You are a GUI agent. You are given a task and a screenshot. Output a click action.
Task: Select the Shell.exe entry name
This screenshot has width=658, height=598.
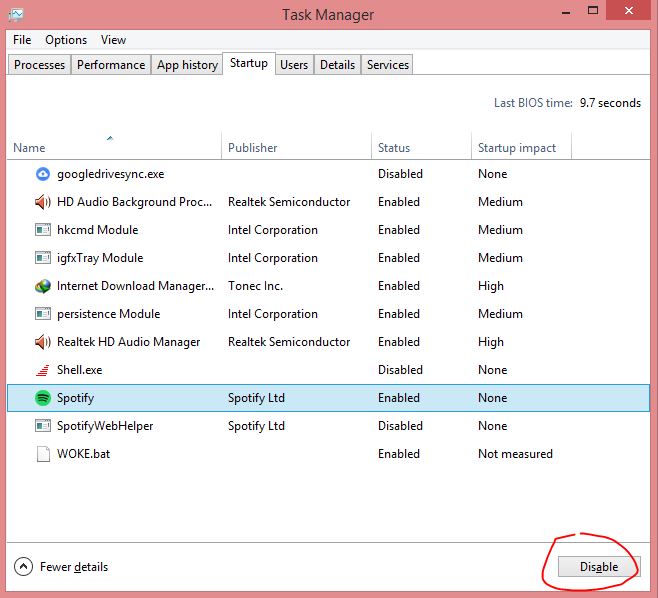[80, 370]
